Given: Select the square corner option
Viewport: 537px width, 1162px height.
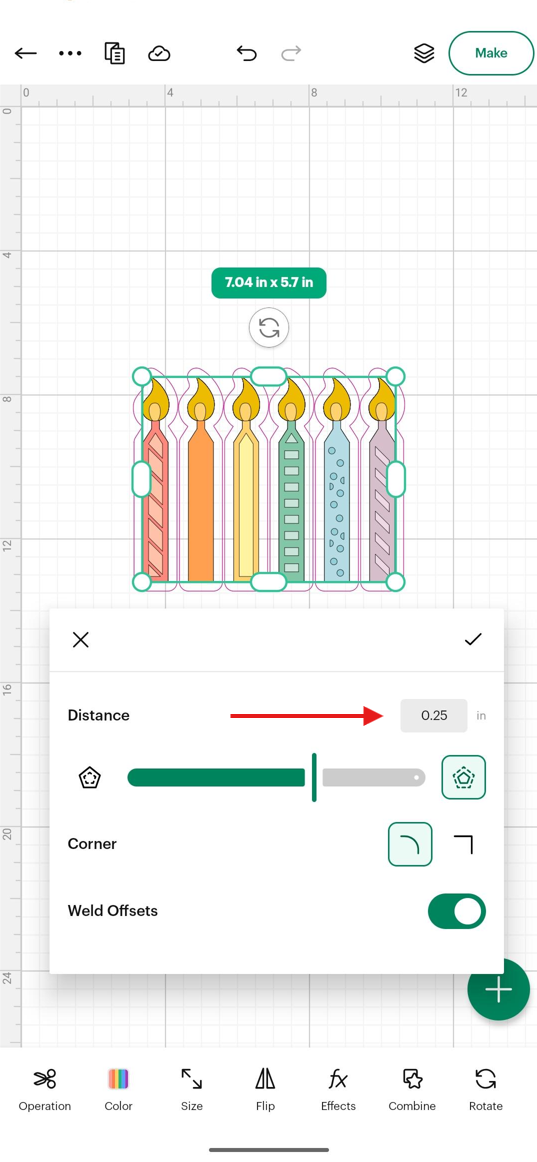Looking at the screenshot, I should coord(463,844).
